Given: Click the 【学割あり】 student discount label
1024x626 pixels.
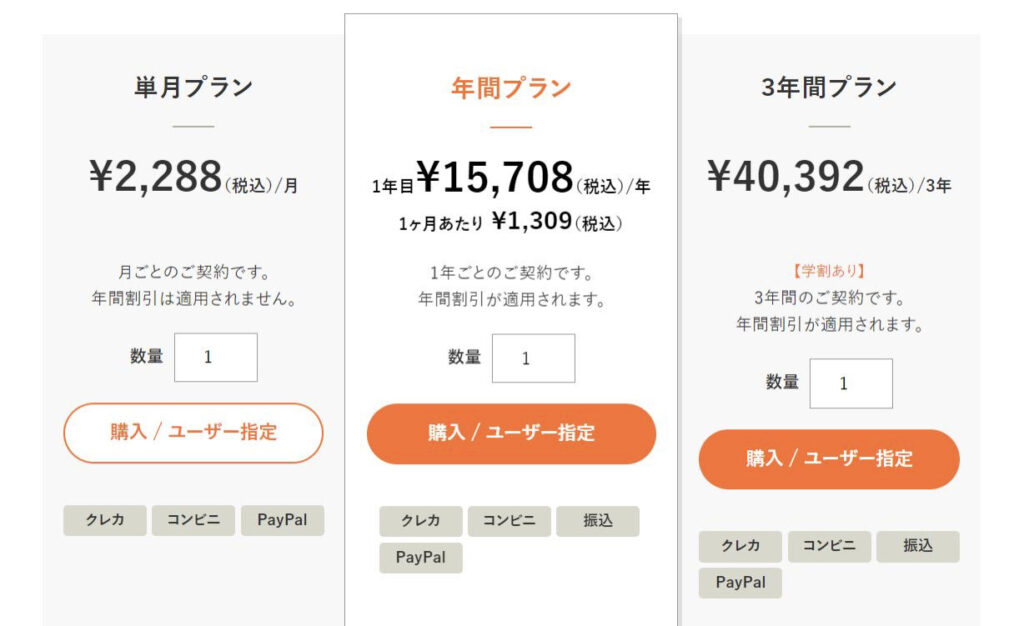Looking at the screenshot, I should [829, 271].
